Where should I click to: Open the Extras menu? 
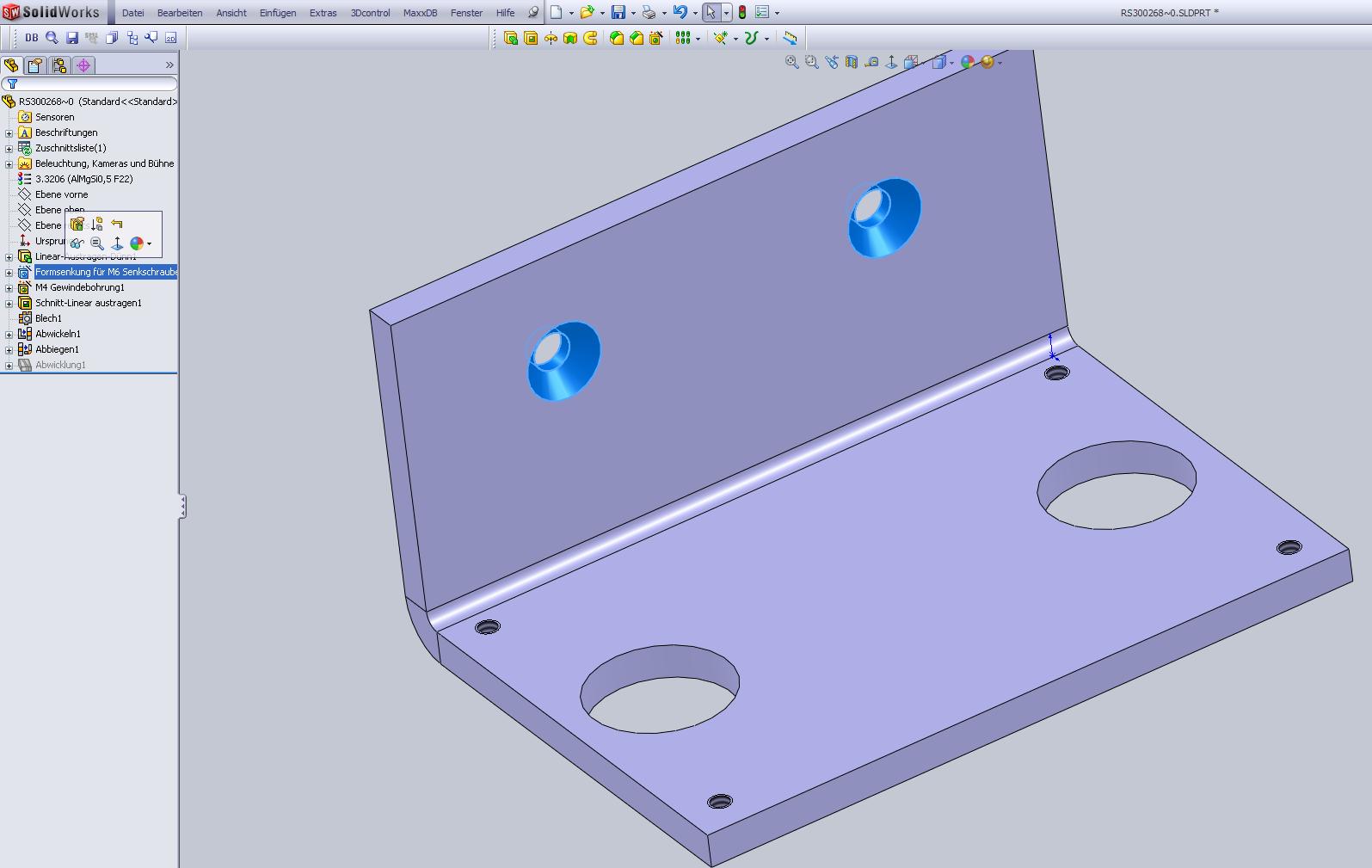tap(323, 13)
